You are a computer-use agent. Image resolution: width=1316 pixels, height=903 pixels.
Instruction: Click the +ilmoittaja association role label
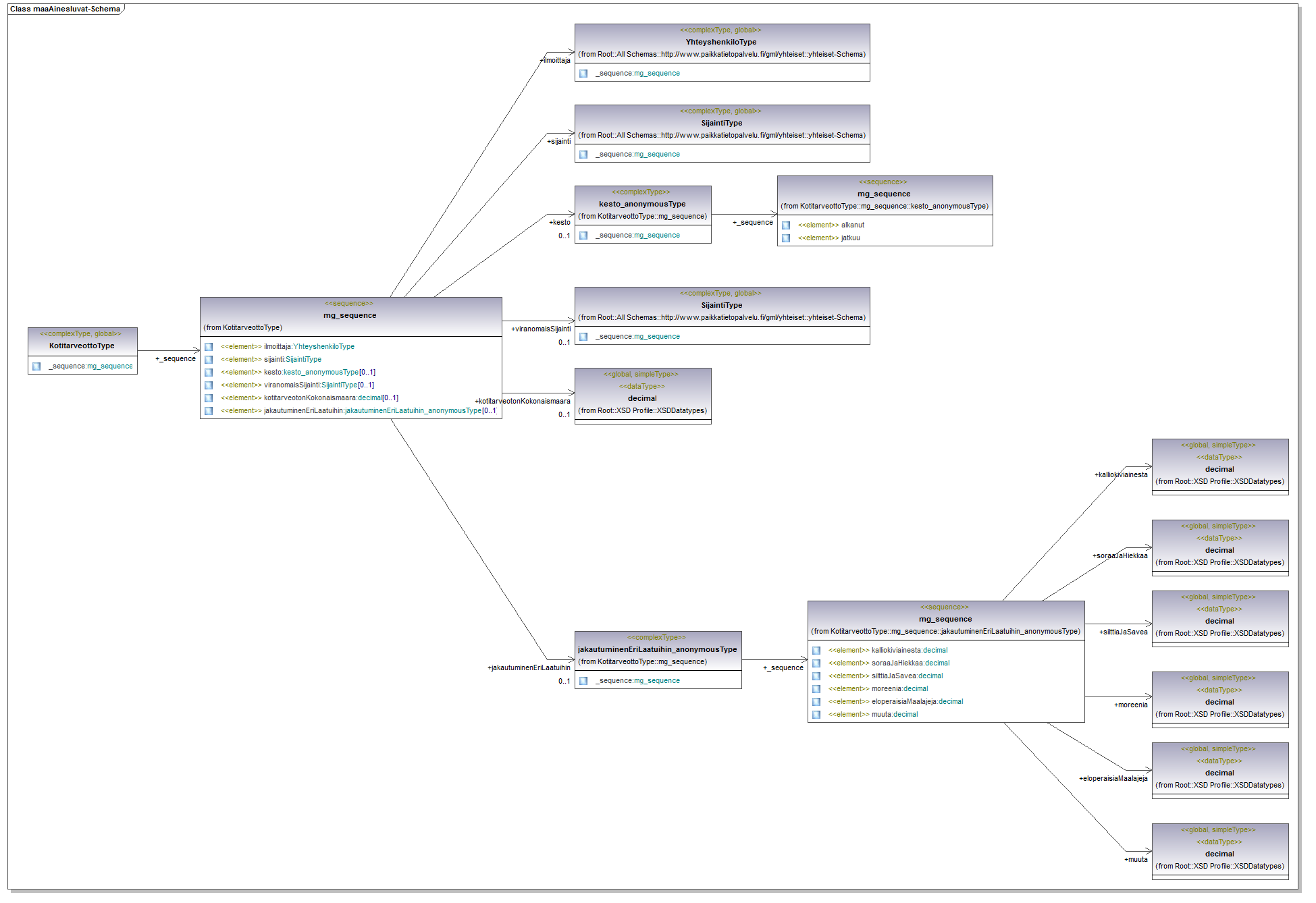pos(555,60)
